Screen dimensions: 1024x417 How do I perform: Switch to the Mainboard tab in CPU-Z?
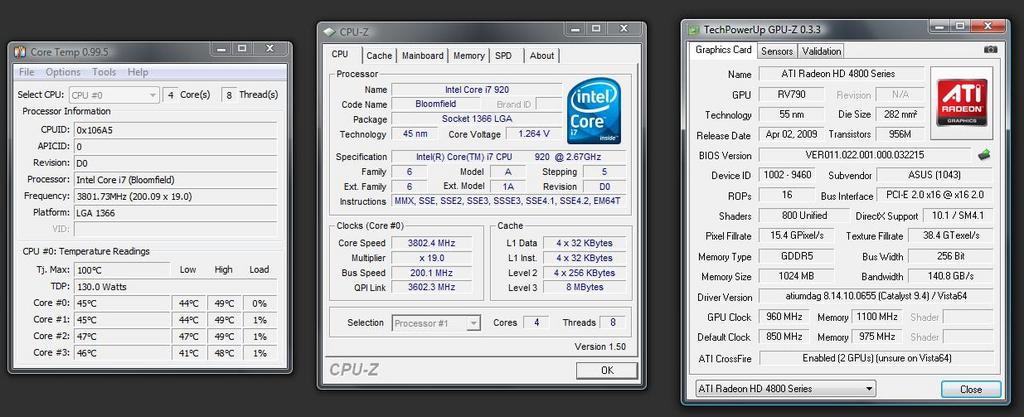(423, 56)
